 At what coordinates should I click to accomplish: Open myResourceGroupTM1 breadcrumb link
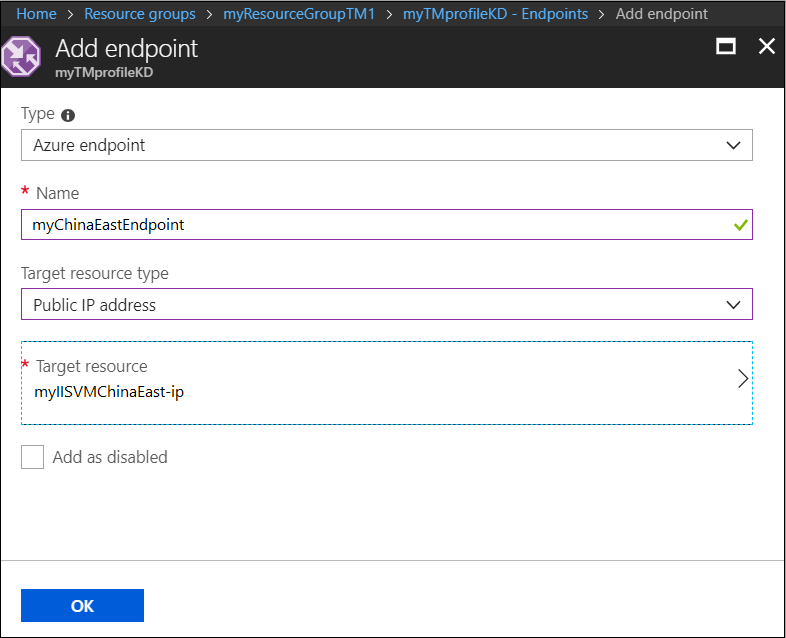click(299, 14)
